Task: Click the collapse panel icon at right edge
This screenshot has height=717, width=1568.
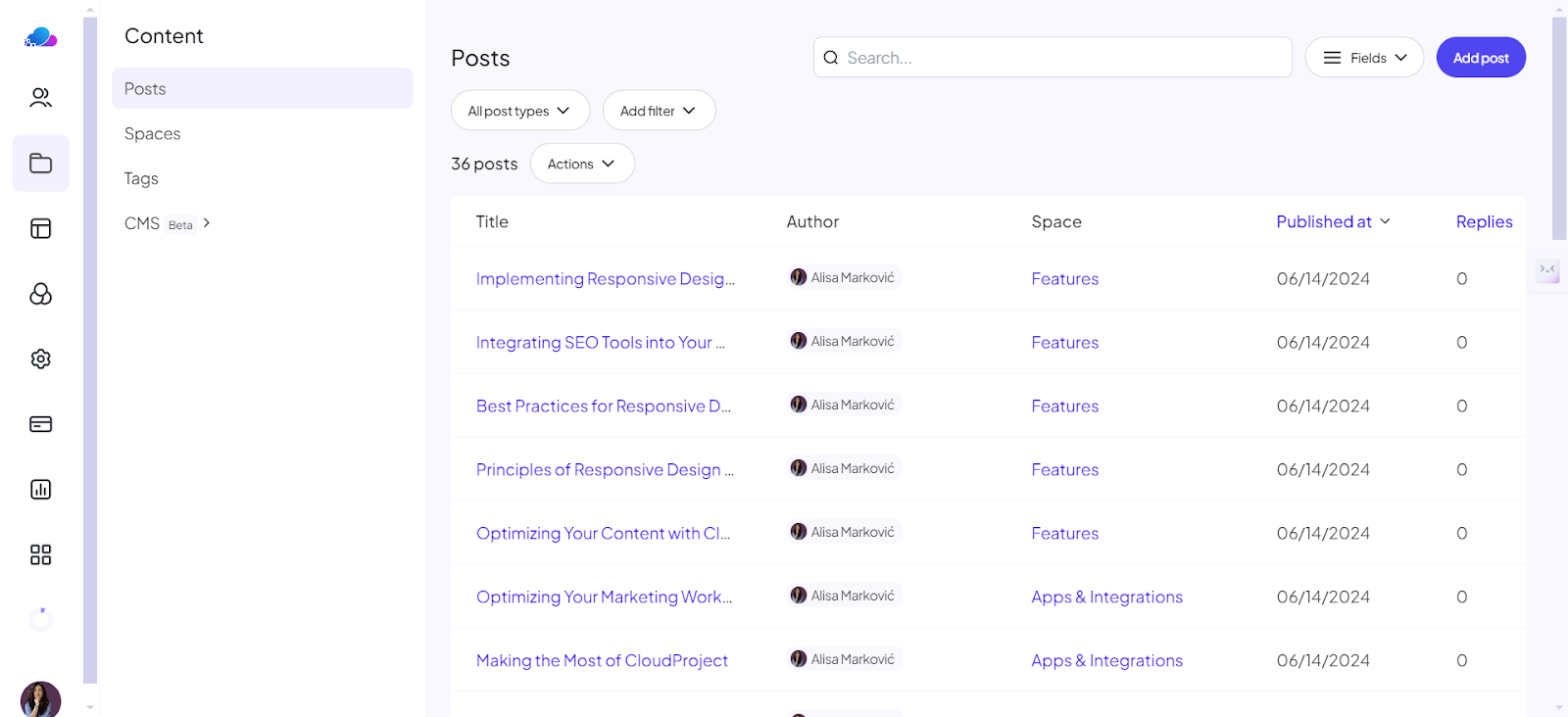Action: [1547, 270]
